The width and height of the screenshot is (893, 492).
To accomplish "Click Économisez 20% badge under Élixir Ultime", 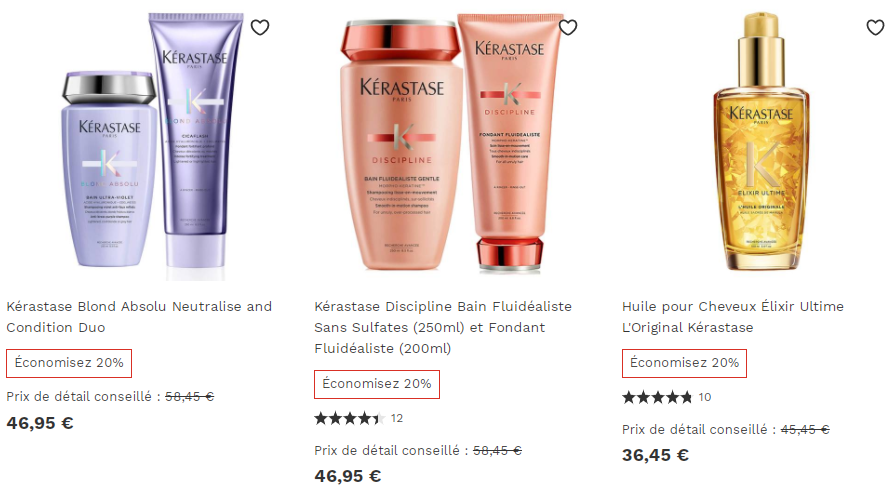I will coord(685,363).
